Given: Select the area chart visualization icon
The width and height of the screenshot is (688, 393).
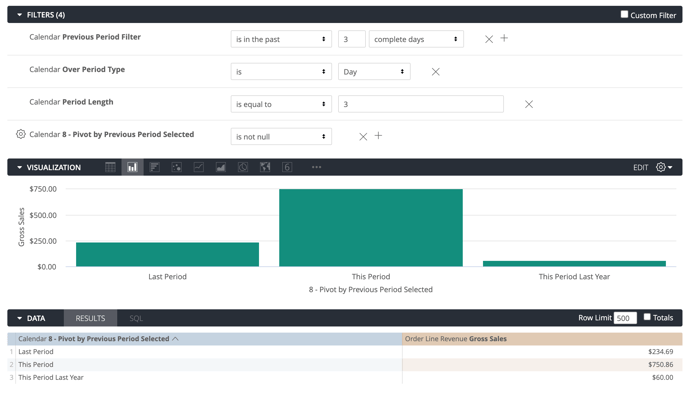Looking at the screenshot, I should pyautogui.click(x=221, y=167).
